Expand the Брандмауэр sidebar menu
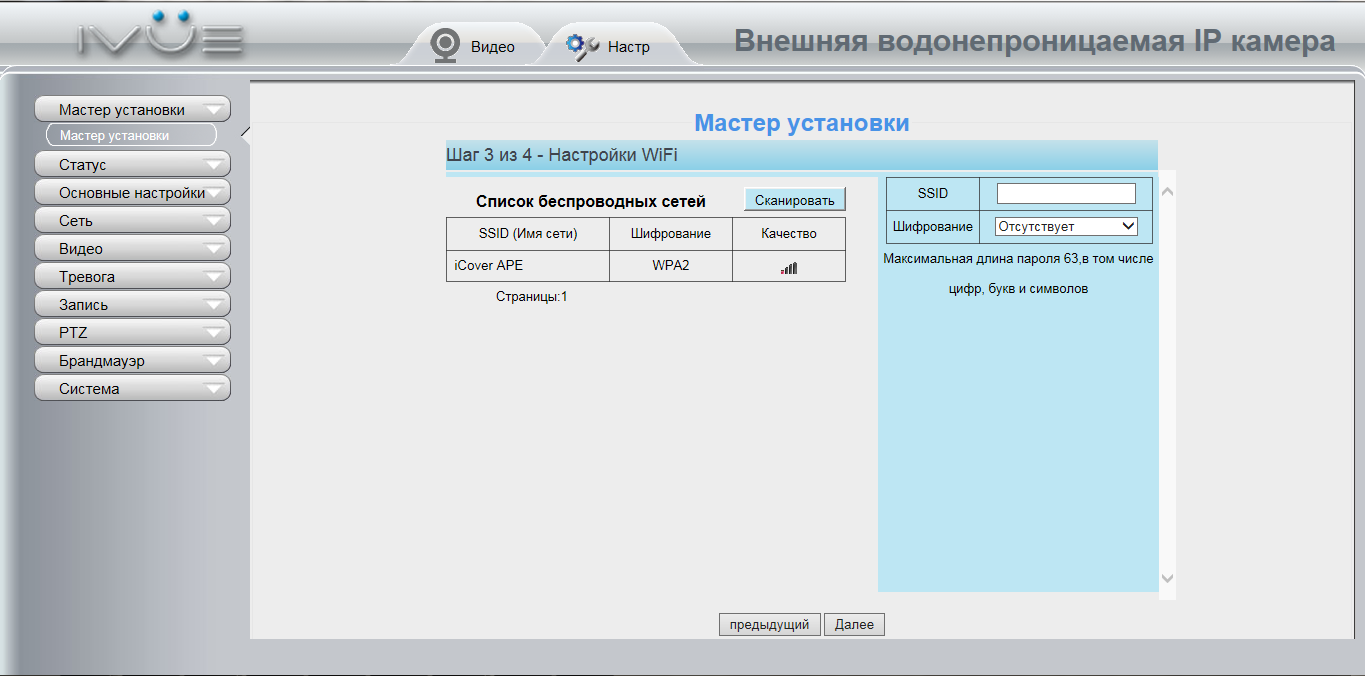This screenshot has width=1365, height=676. click(x=133, y=361)
